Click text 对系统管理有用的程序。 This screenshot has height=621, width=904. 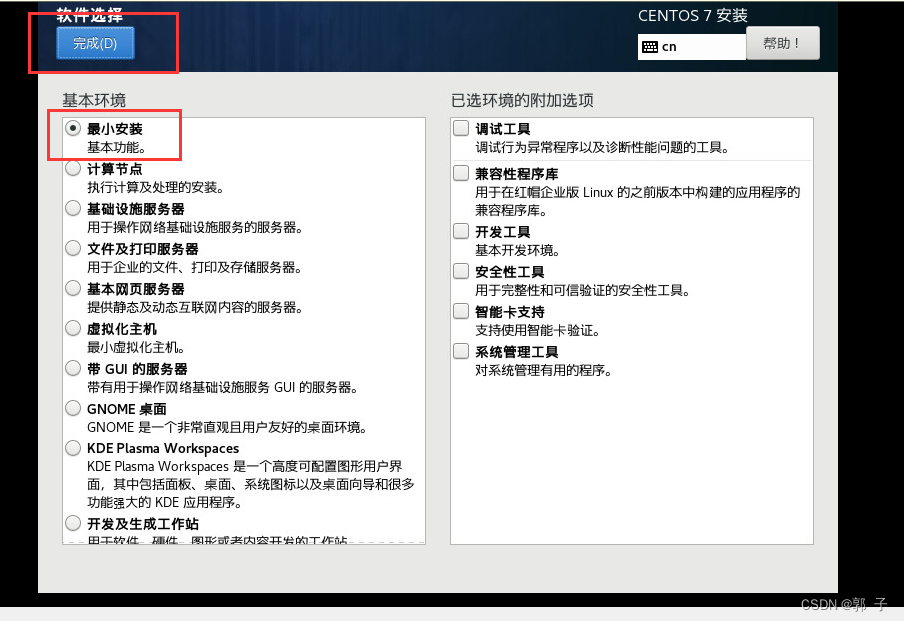click(x=543, y=370)
